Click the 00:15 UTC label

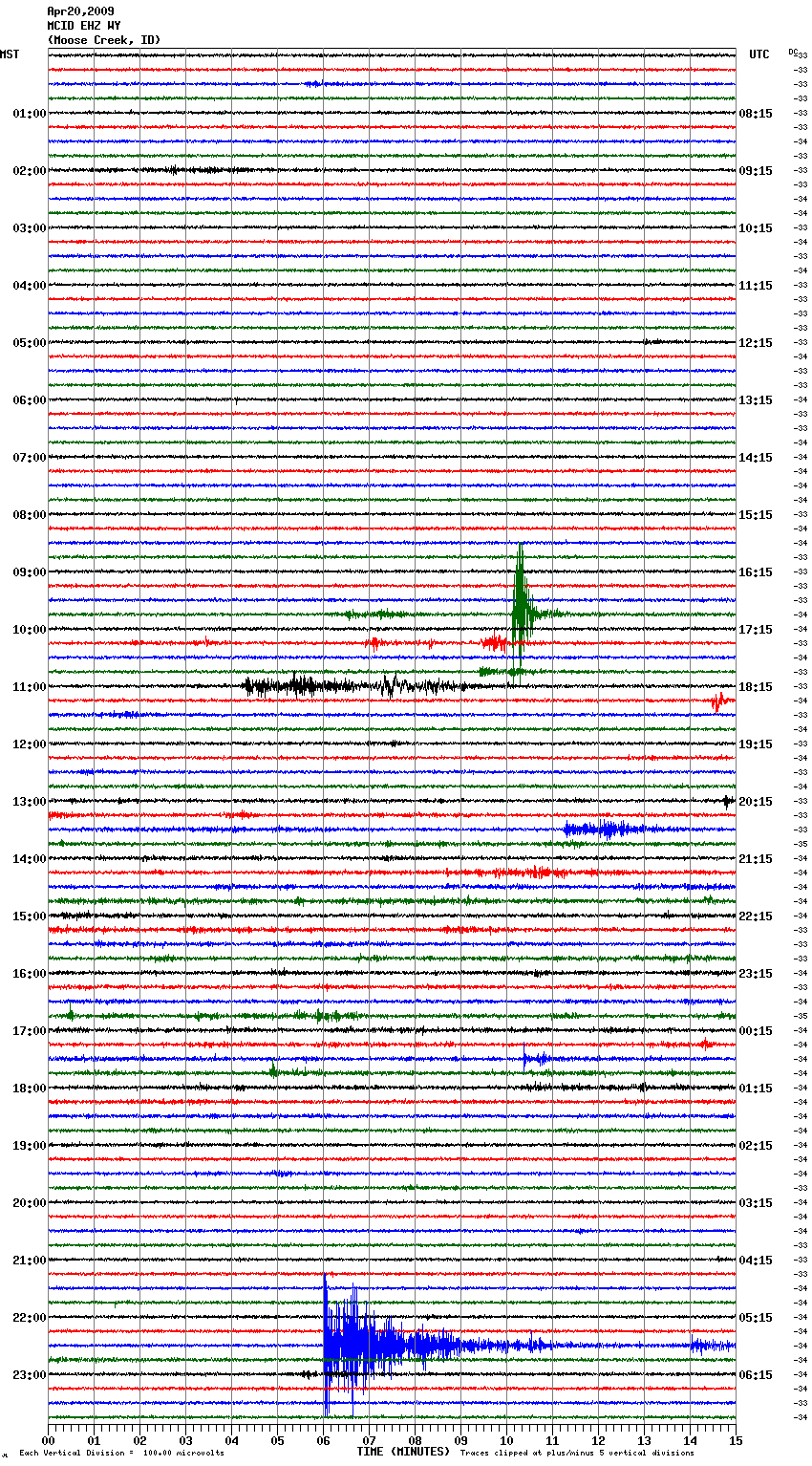click(756, 1031)
